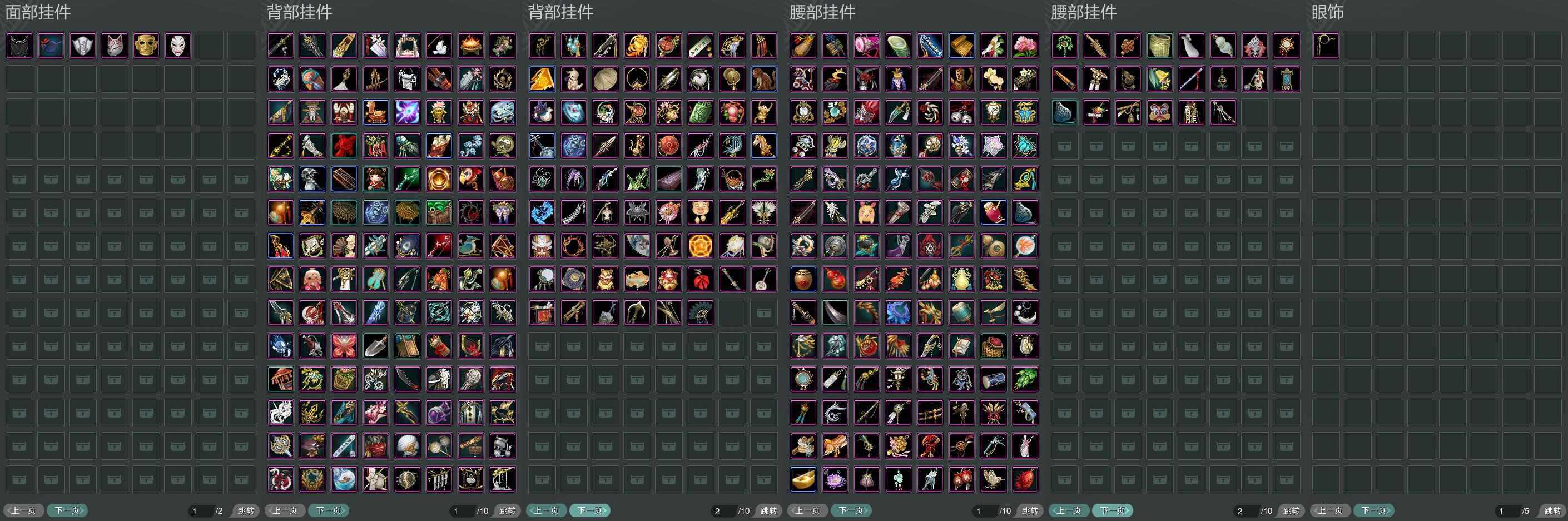This screenshot has width=1568, height=521.
Task: Select the gold ingot waist pendant
Action: pos(803,479)
